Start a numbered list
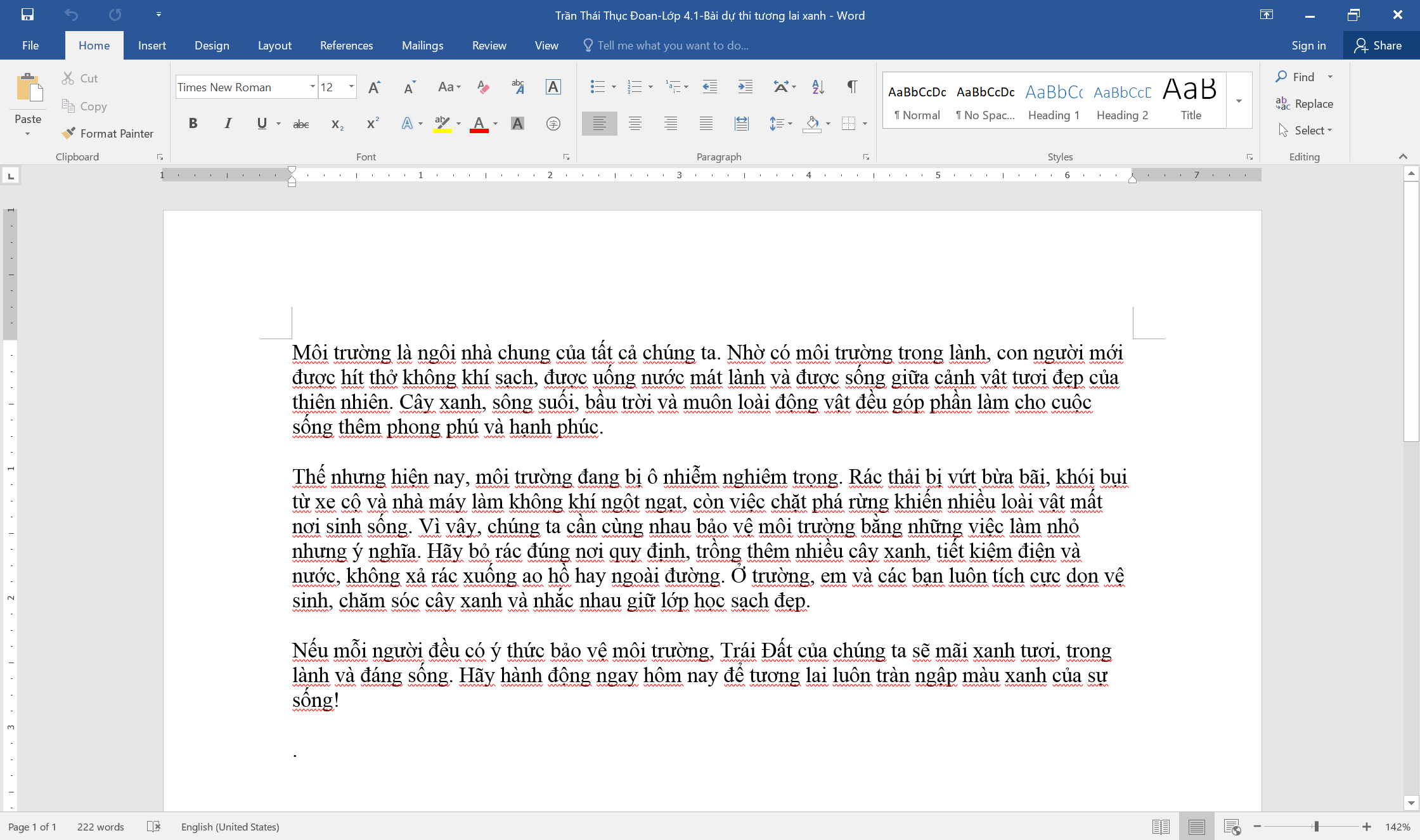Screen dimensions: 1420x840 point(634,87)
